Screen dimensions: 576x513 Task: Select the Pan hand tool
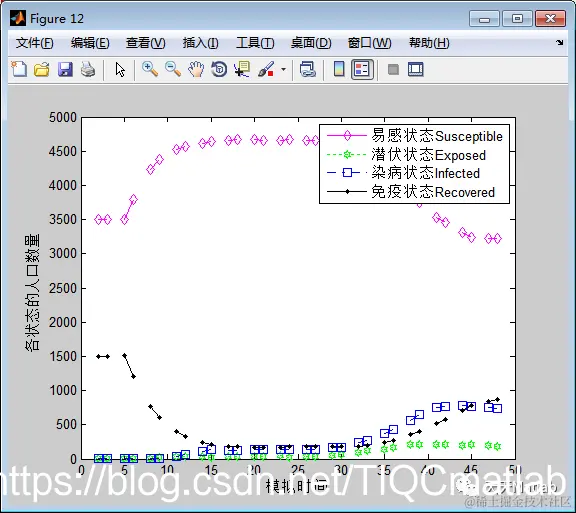[196, 69]
